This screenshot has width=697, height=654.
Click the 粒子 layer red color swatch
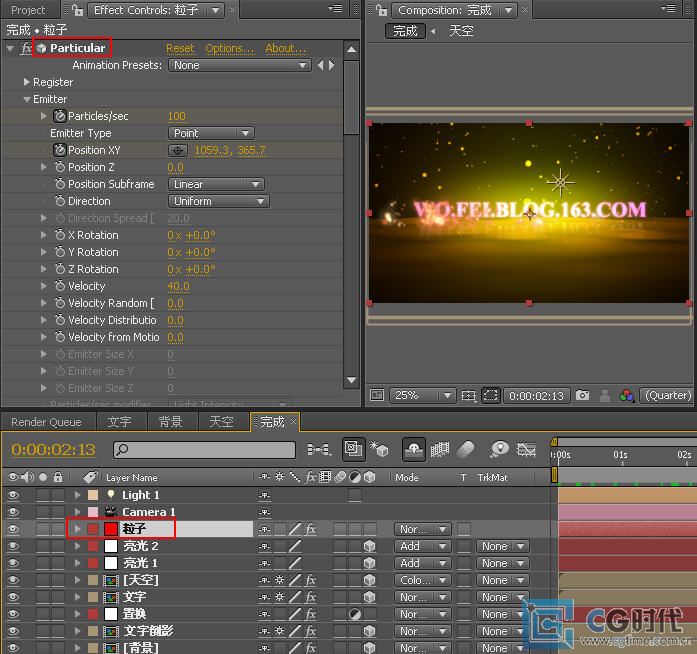pos(111,529)
